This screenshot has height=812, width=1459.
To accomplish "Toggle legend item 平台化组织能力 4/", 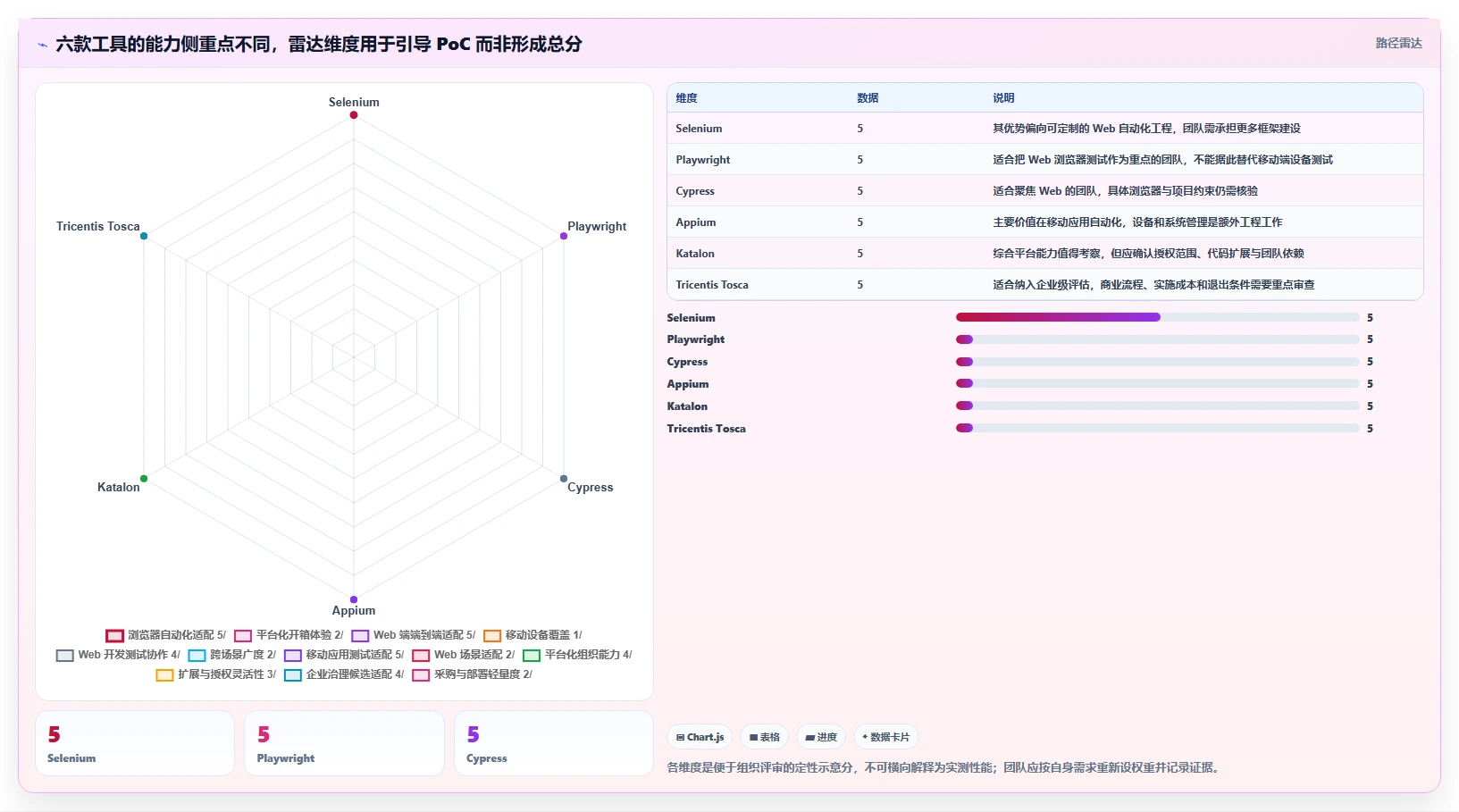I will tap(577, 655).
